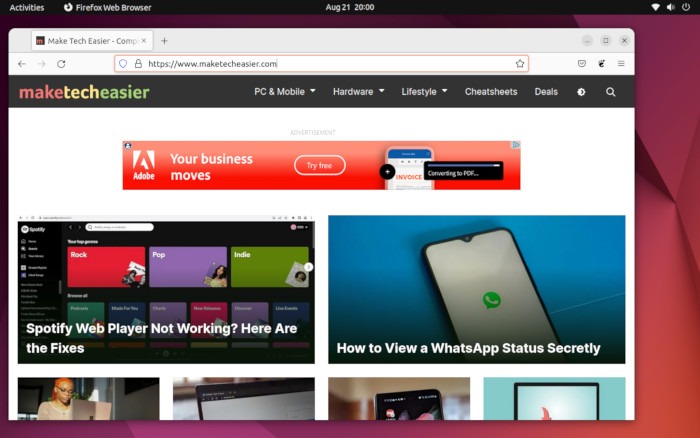
Task: Toggle dark mode on maketecheasier
Action: pos(581,92)
